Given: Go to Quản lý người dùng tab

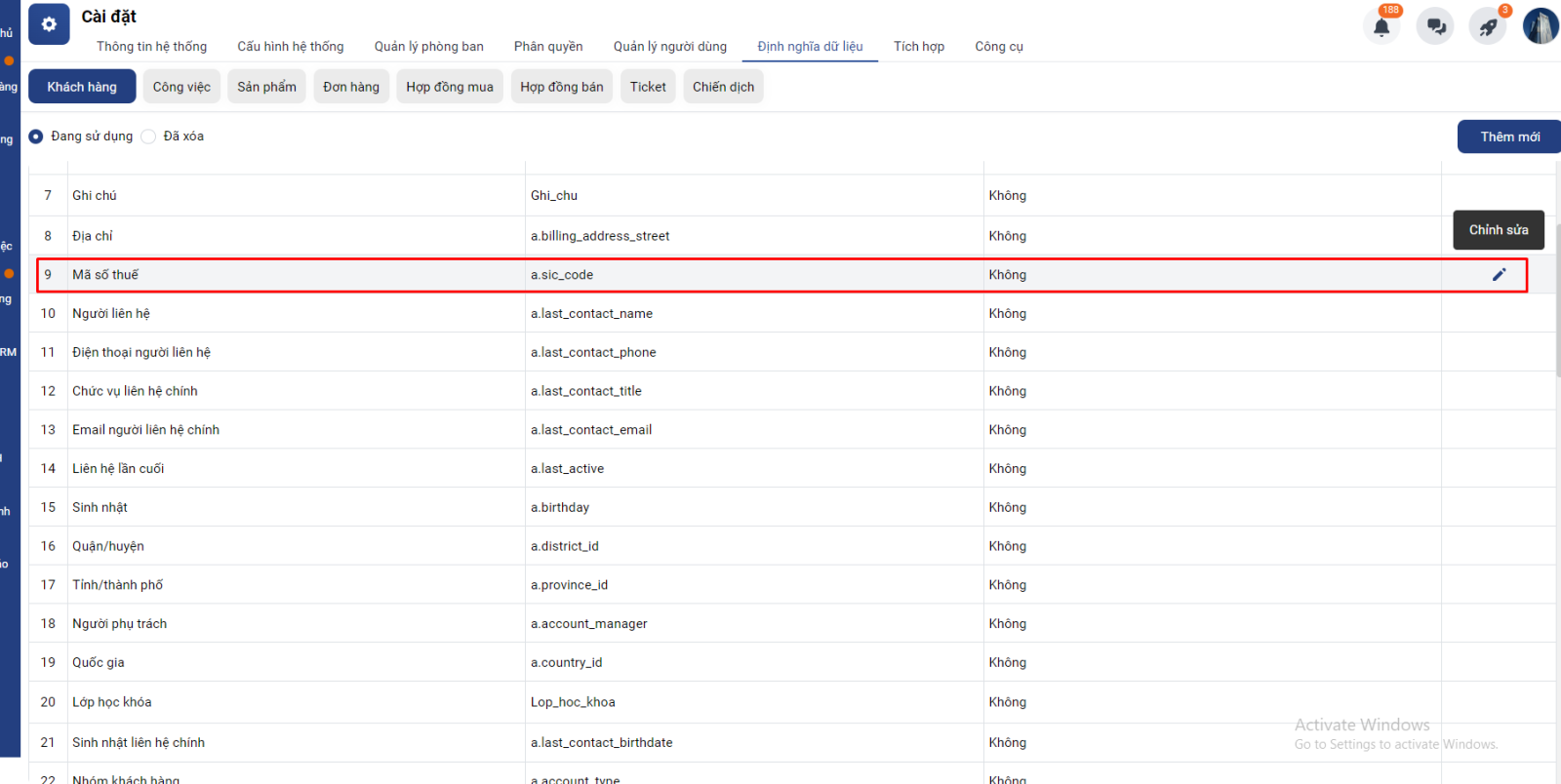Looking at the screenshot, I should [x=669, y=47].
